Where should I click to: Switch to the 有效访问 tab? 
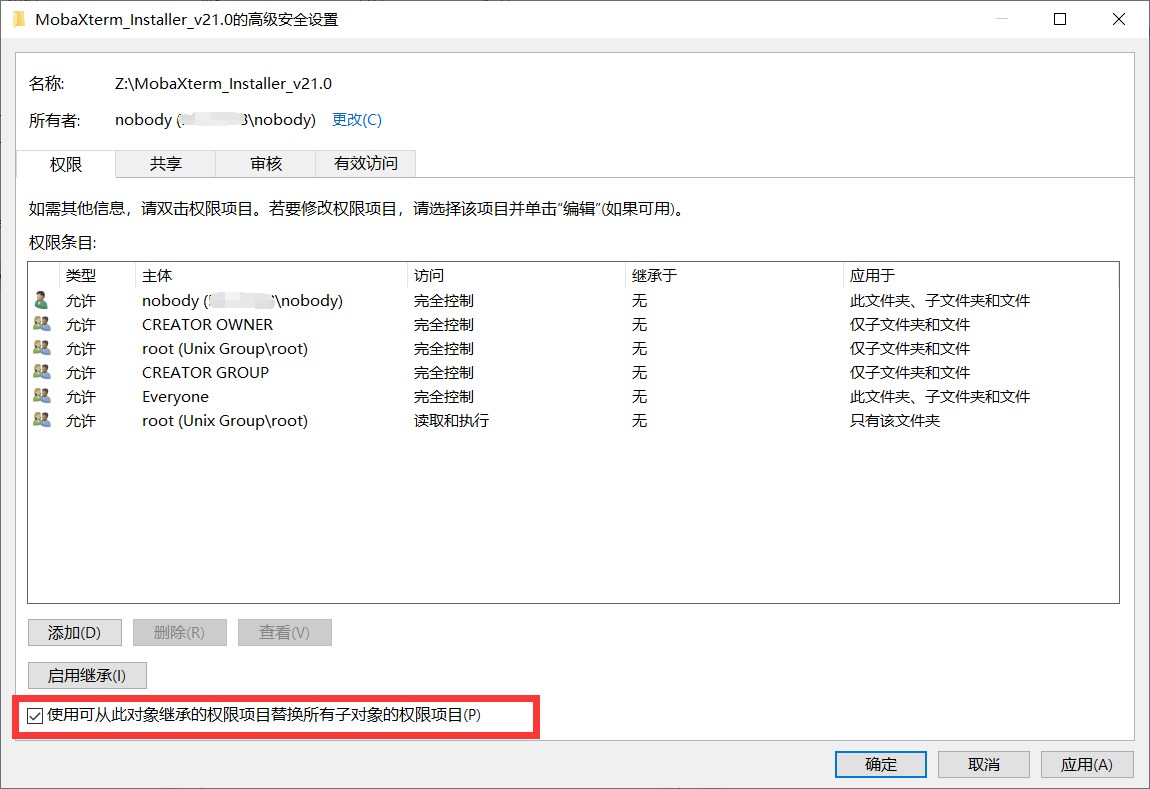pos(365,164)
